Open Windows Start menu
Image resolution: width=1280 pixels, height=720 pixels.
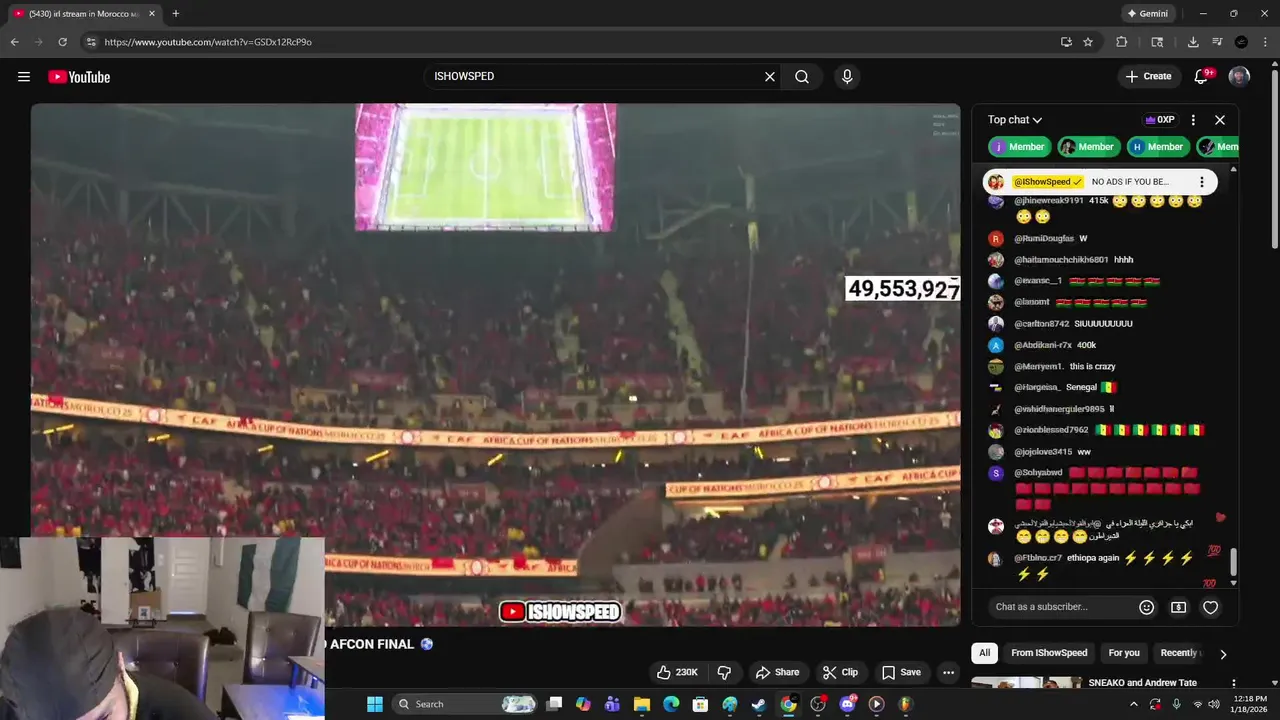tap(375, 704)
